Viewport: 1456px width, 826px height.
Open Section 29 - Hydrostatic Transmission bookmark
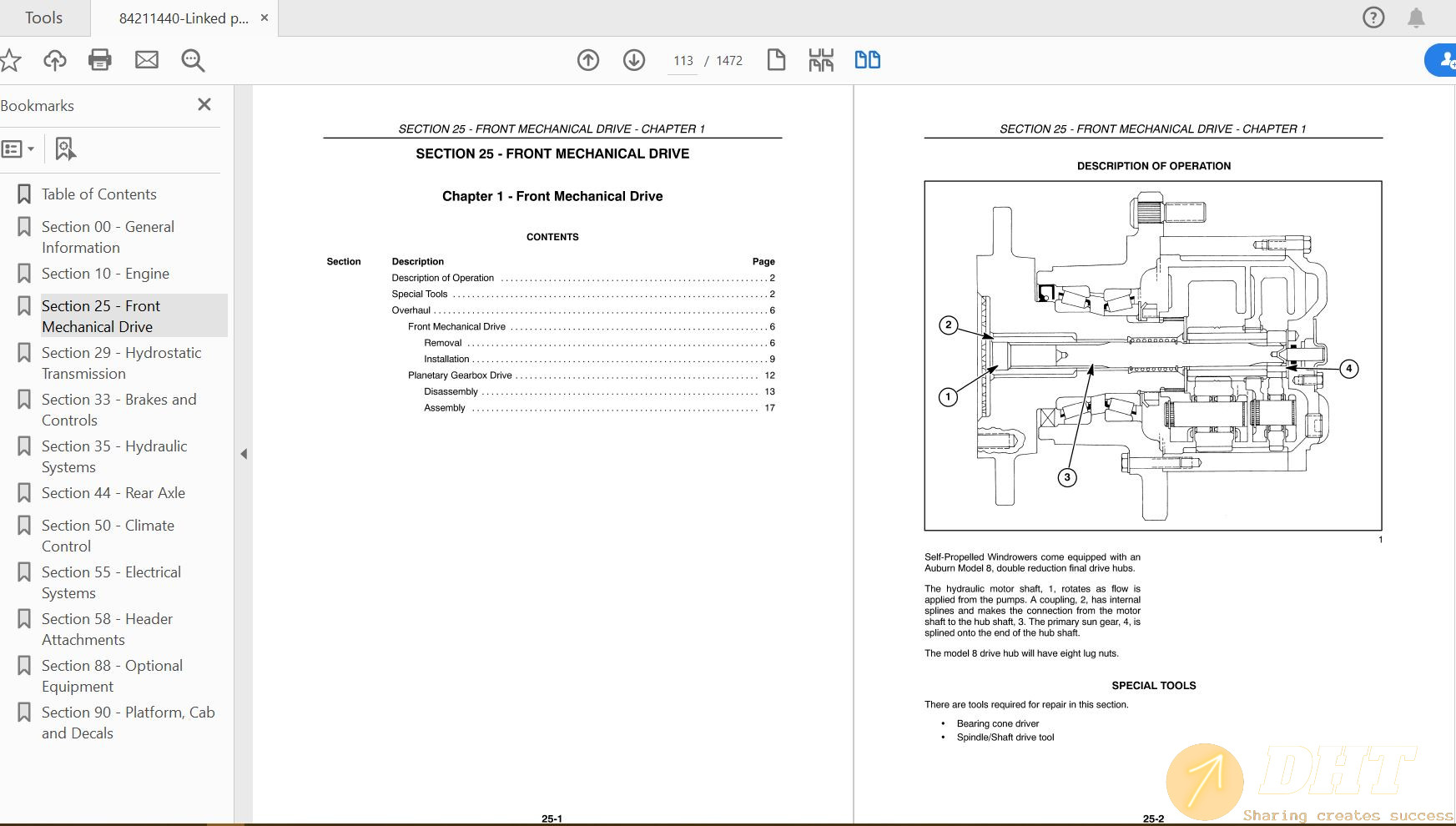click(x=122, y=363)
